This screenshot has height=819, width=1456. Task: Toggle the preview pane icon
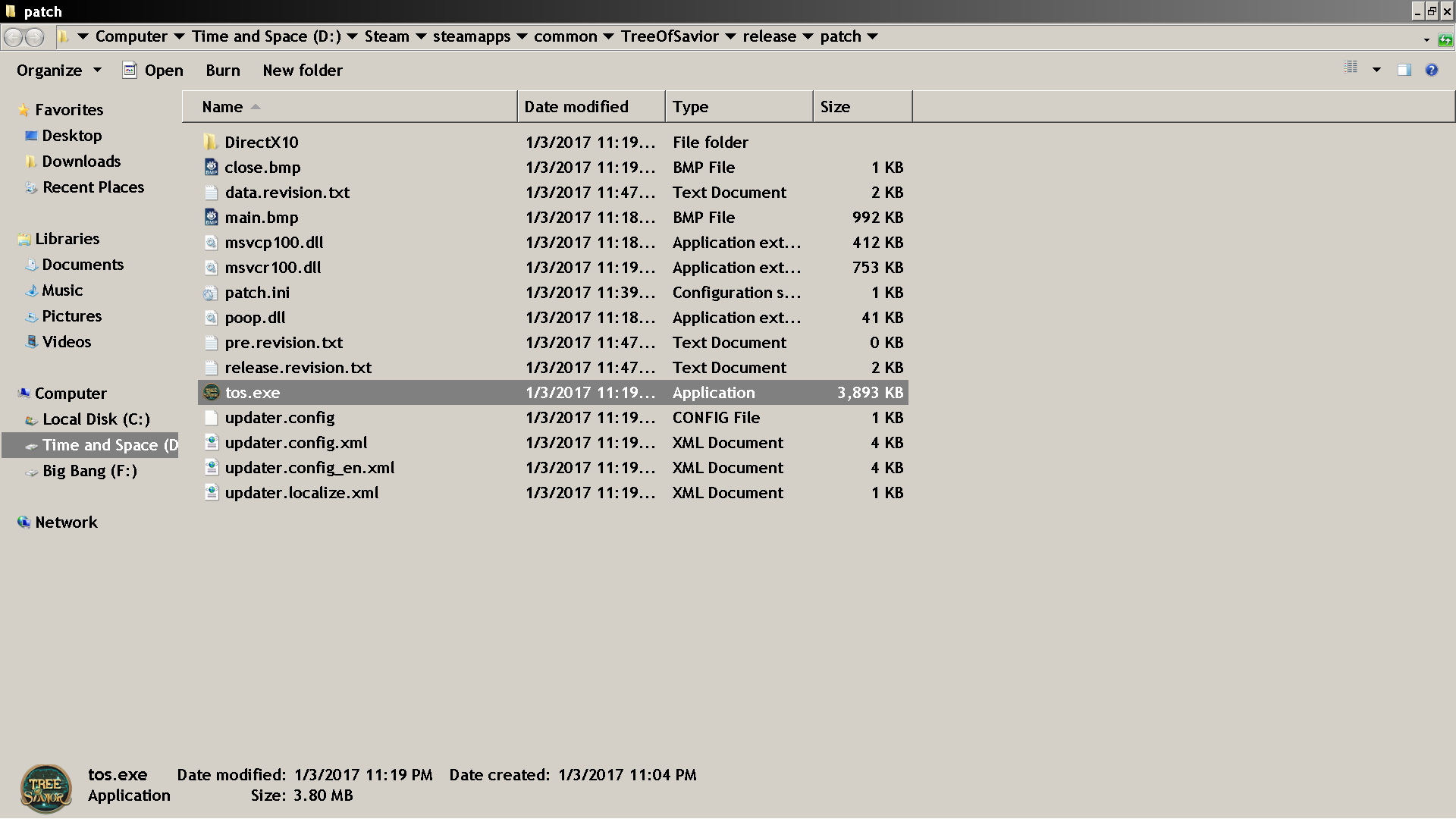(1404, 70)
